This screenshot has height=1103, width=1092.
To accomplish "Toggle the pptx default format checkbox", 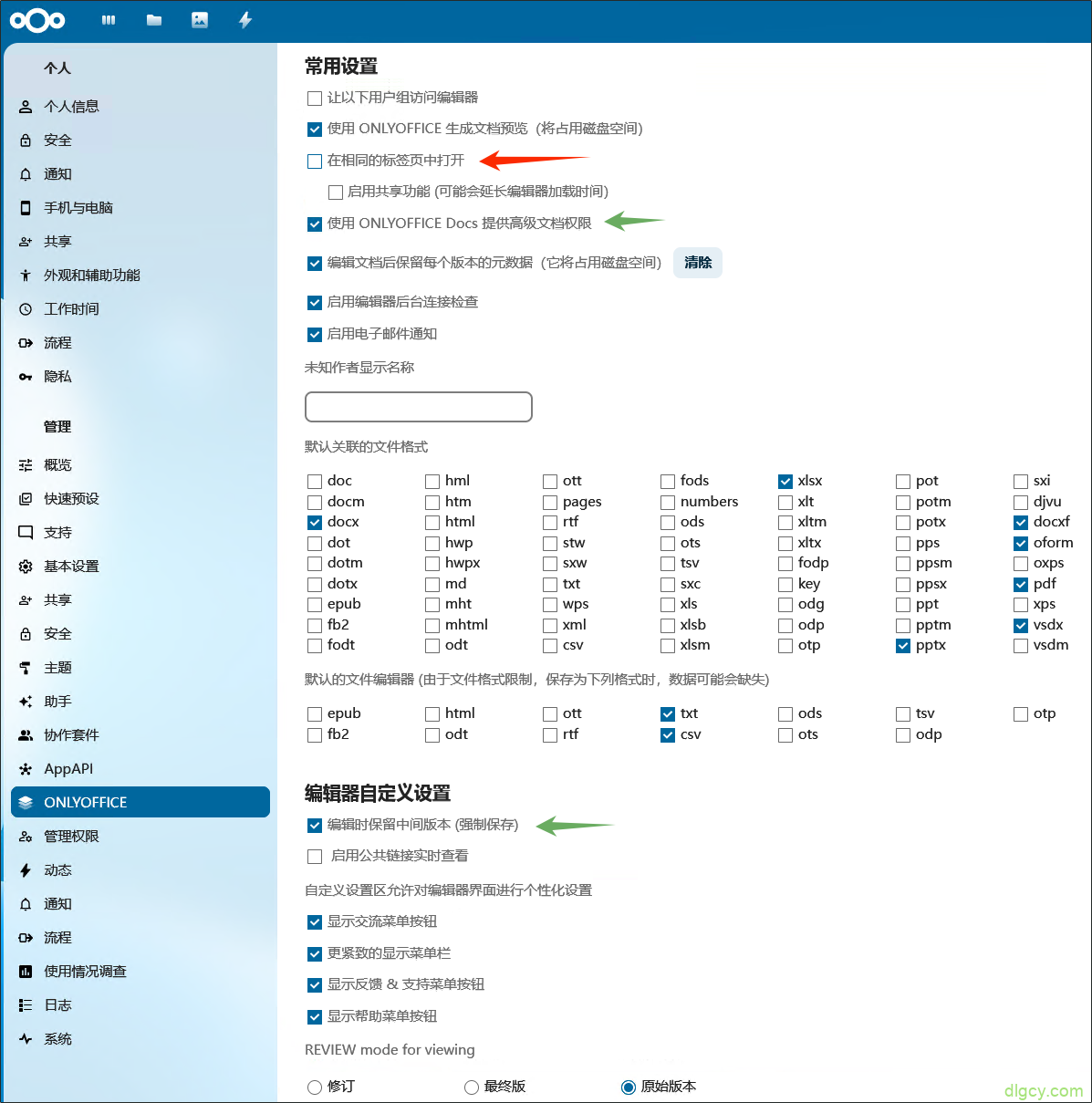I will tap(903, 646).
